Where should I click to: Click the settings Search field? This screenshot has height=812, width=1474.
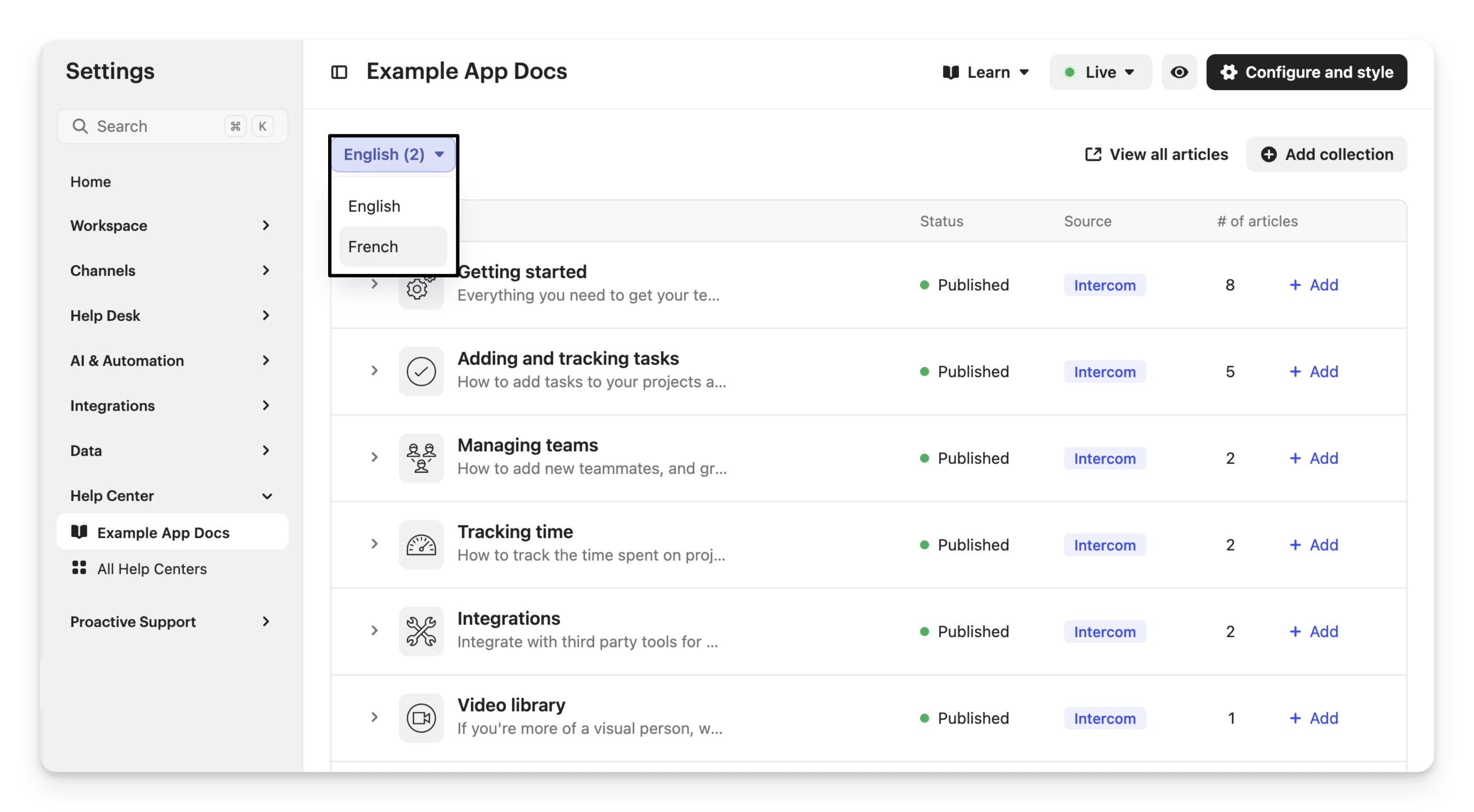[x=155, y=126]
